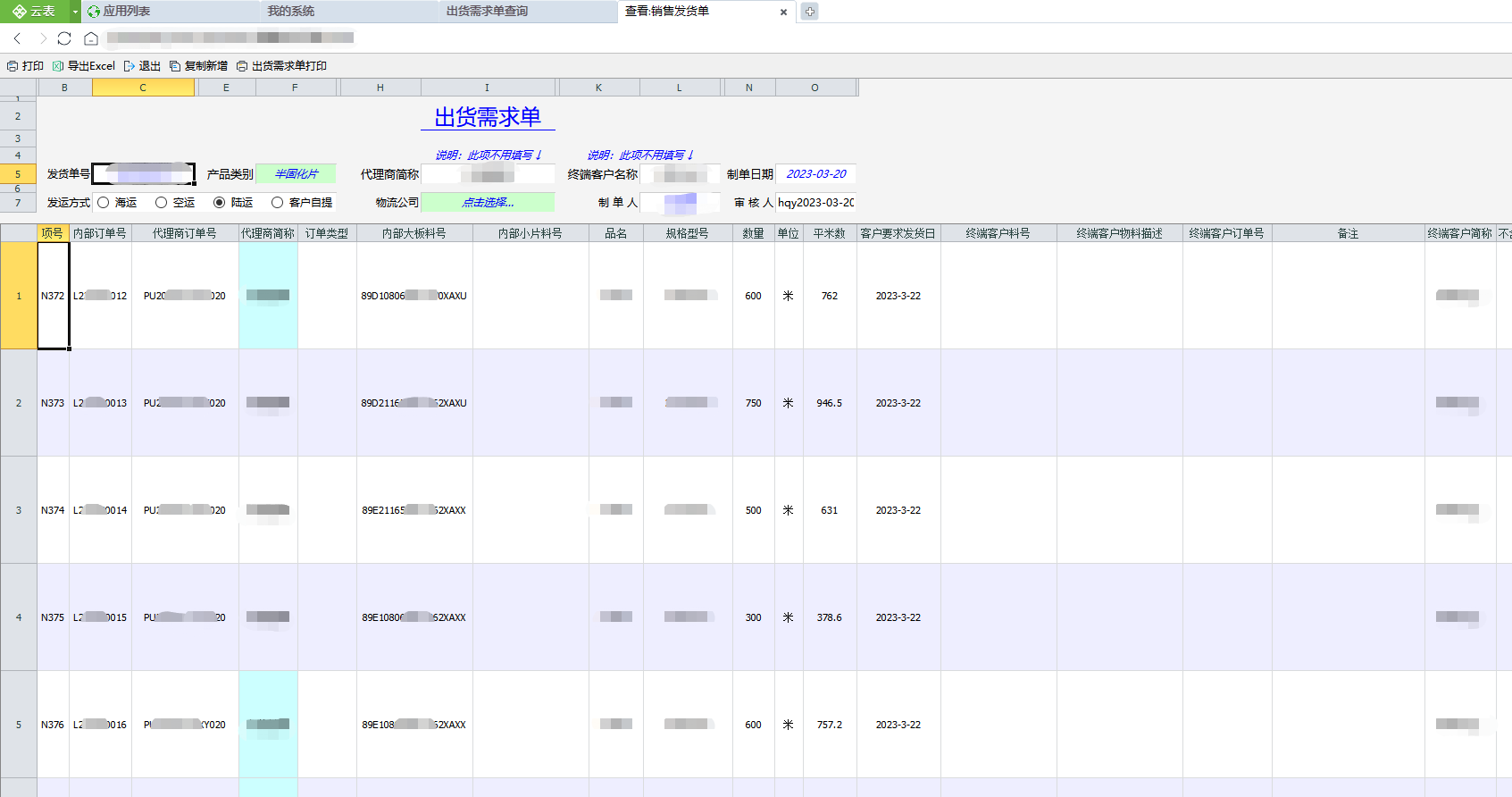Click the 半固化片 product category field
The width and height of the screenshot is (1512, 797).
click(297, 174)
